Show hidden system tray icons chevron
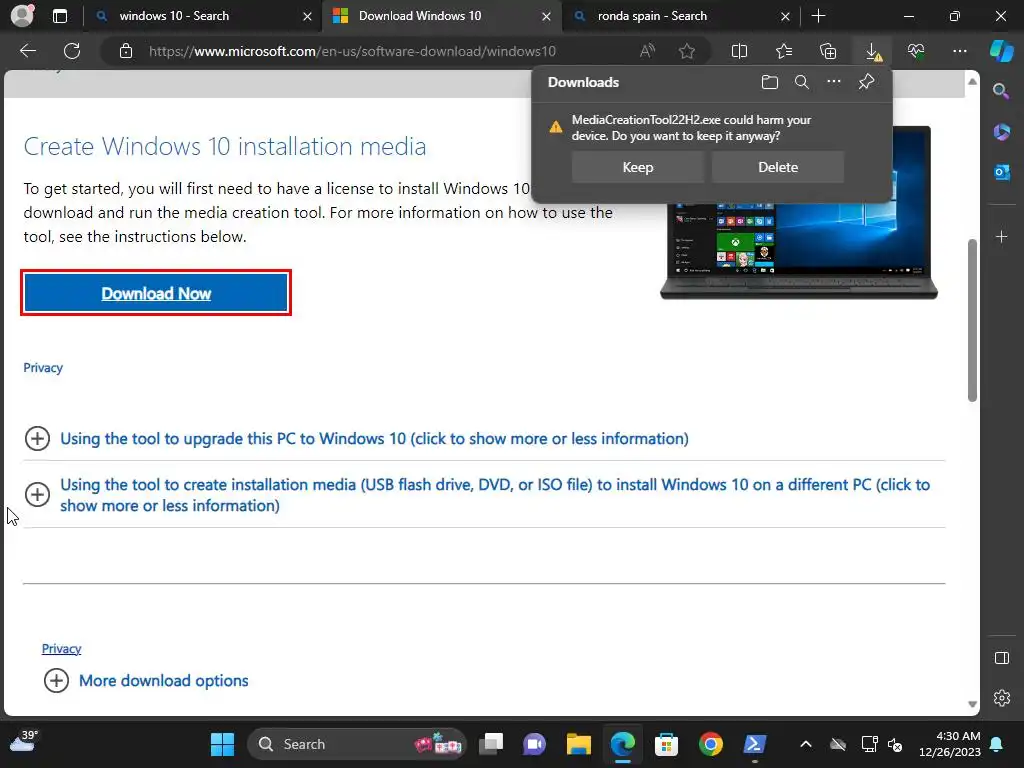This screenshot has width=1024, height=768. [806, 744]
